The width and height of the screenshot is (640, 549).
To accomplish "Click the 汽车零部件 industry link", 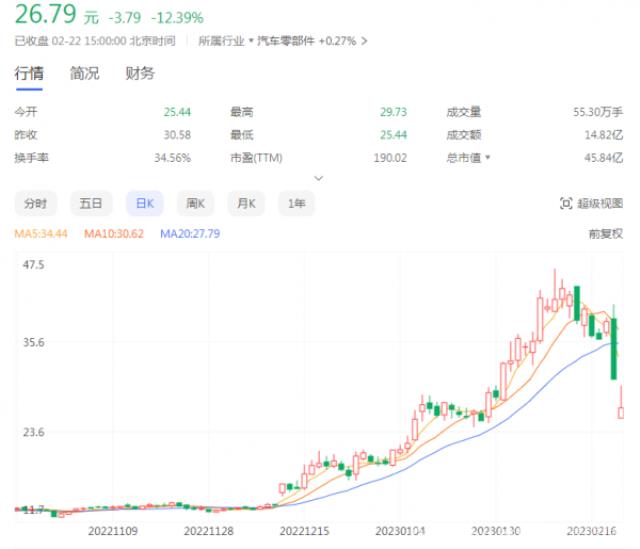I will tap(286, 41).
